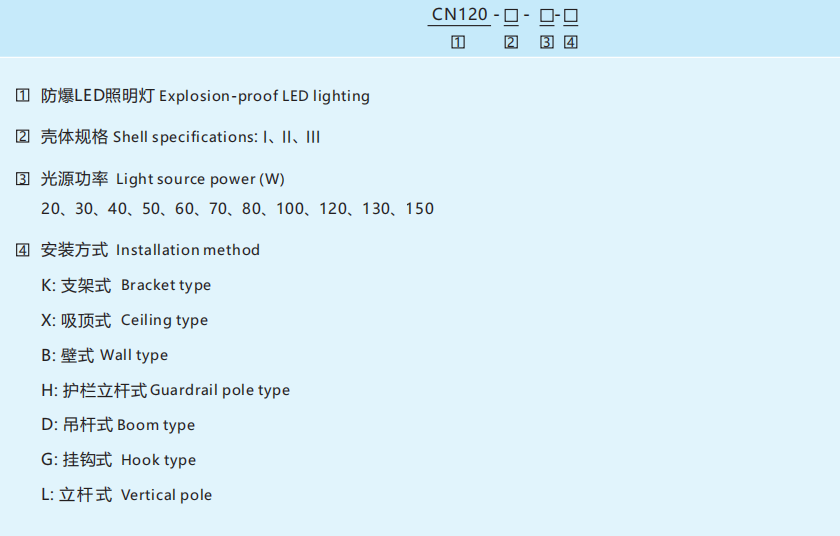Click the last empty placeholder square in the model code
This screenshot has height=536, width=840.
[x=571, y=16]
